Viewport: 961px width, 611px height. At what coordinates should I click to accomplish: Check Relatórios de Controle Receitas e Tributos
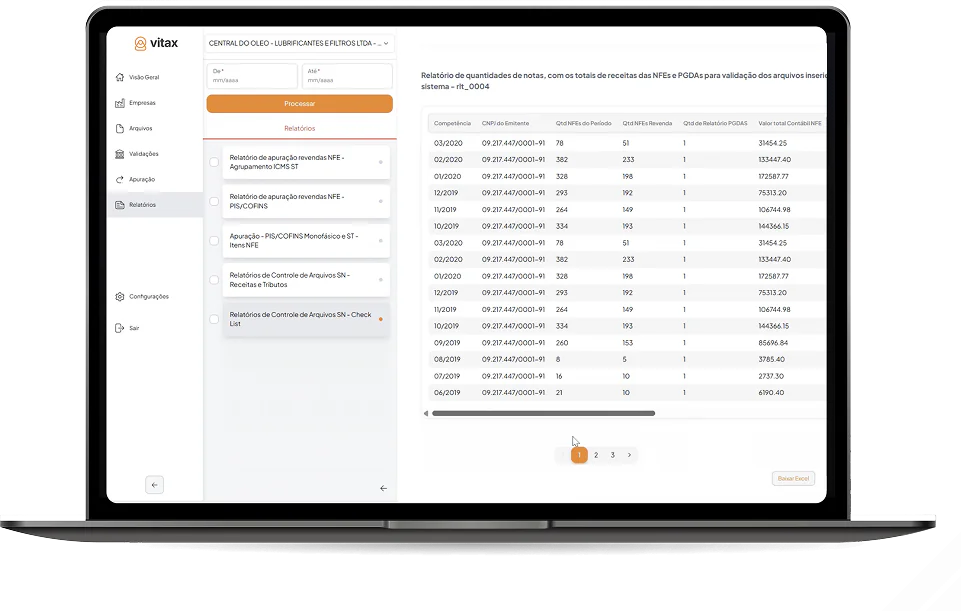(214, 280)
